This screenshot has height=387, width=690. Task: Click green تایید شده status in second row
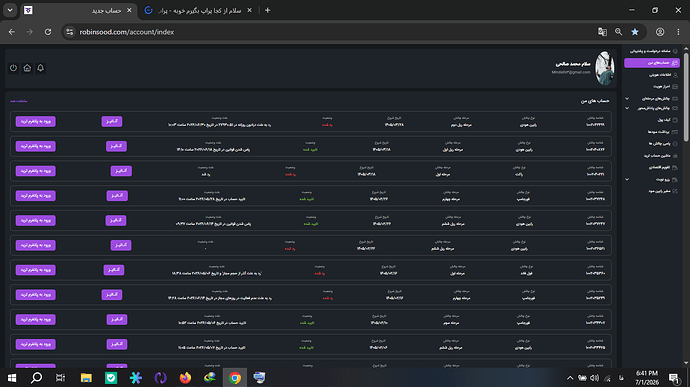pos(310,150)
